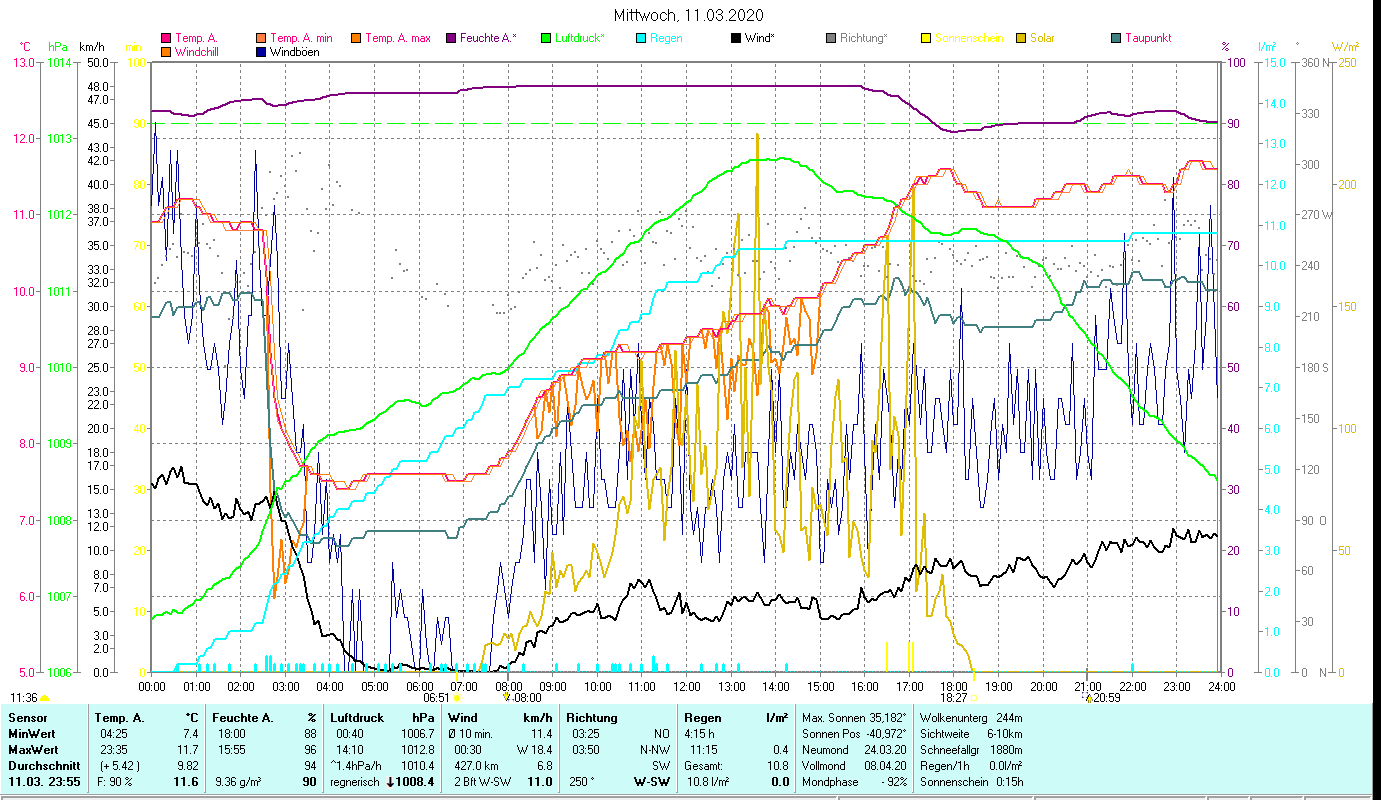Click the Taupunkt legend label
The width and height of the screenshot is (1381, 800).
pyautogui.click(x=1148, y=39)
